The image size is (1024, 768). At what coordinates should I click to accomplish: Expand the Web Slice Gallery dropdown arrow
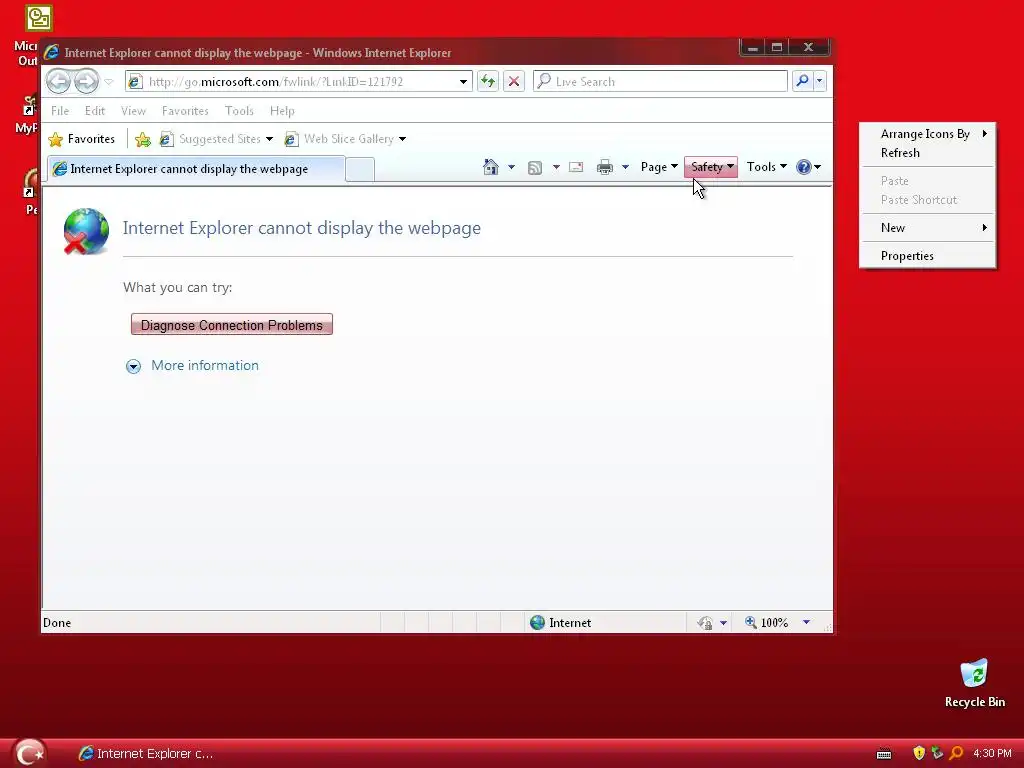(402, 139)
